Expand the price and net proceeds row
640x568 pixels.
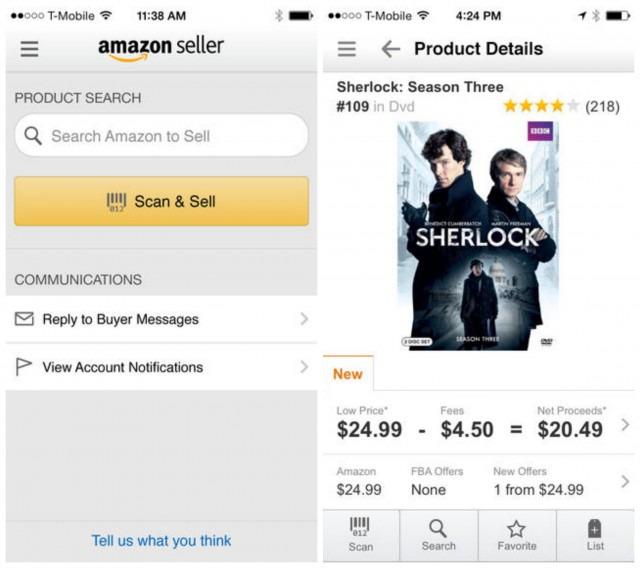click(x=625, y=425)
